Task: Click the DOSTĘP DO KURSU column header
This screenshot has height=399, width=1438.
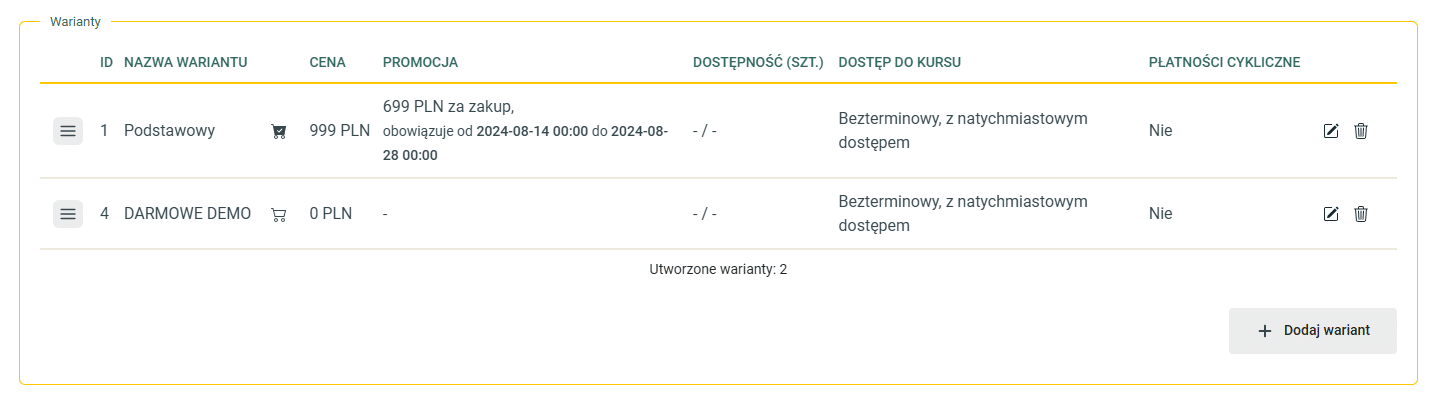Action: 900,62
